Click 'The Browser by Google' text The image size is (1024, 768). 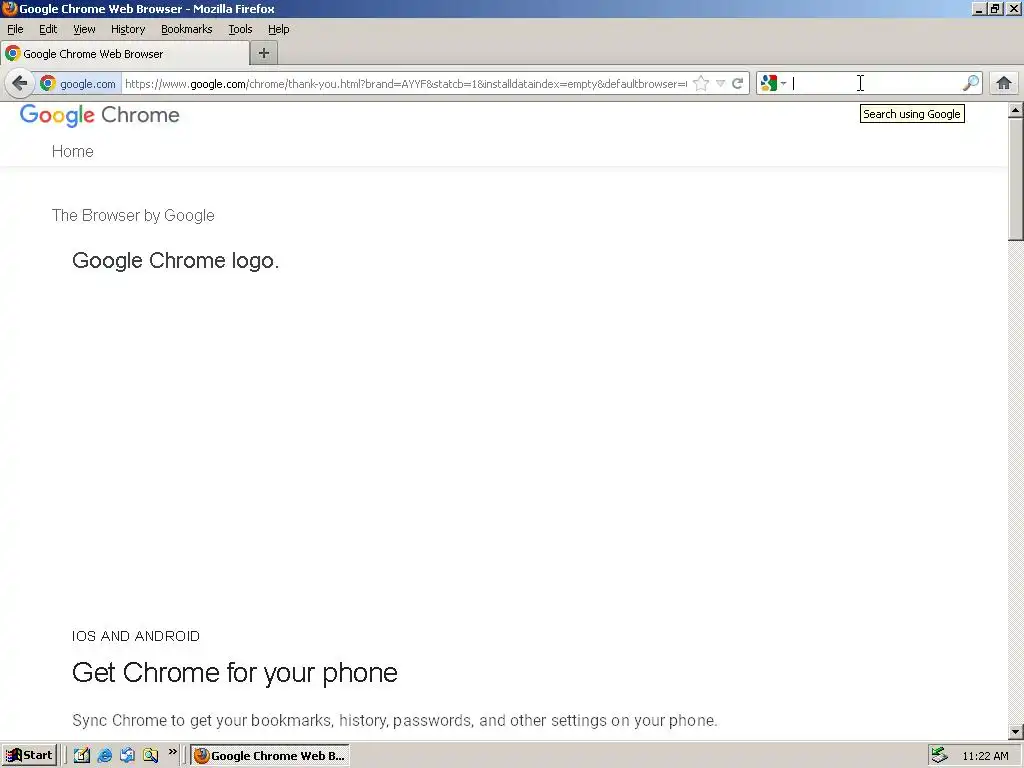(133, 216)
